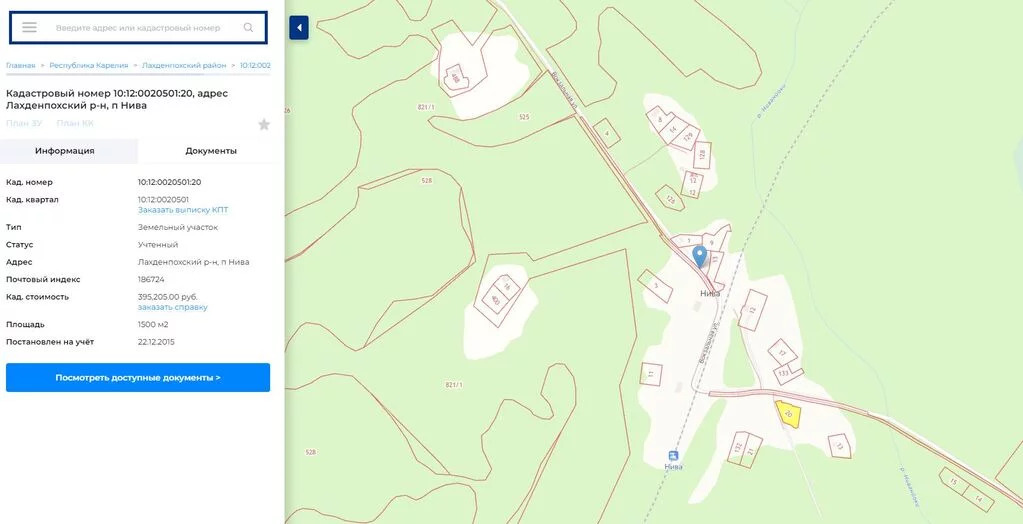Click the blue location pin marker
This screenshot has height=524, width=1023.
click(699, 256)
